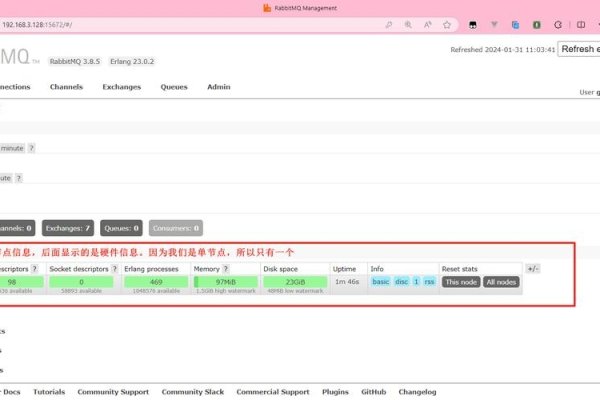
Task: Click the uptime value '1m 46s'
Action: point(347,282)
